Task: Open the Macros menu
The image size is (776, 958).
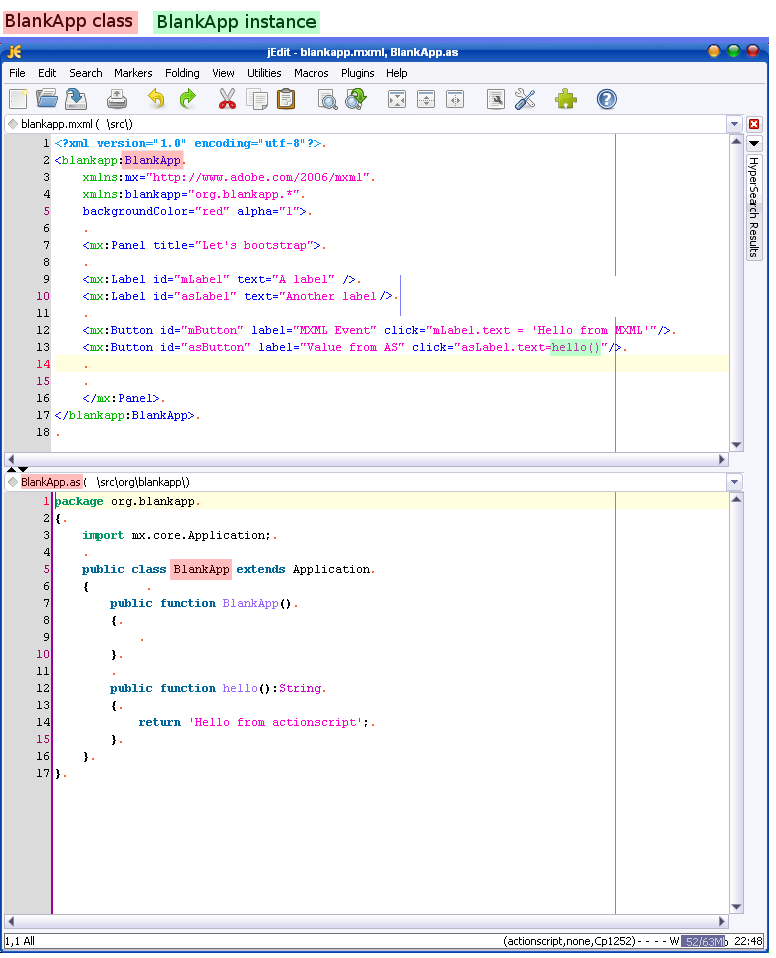Action: 311,73
